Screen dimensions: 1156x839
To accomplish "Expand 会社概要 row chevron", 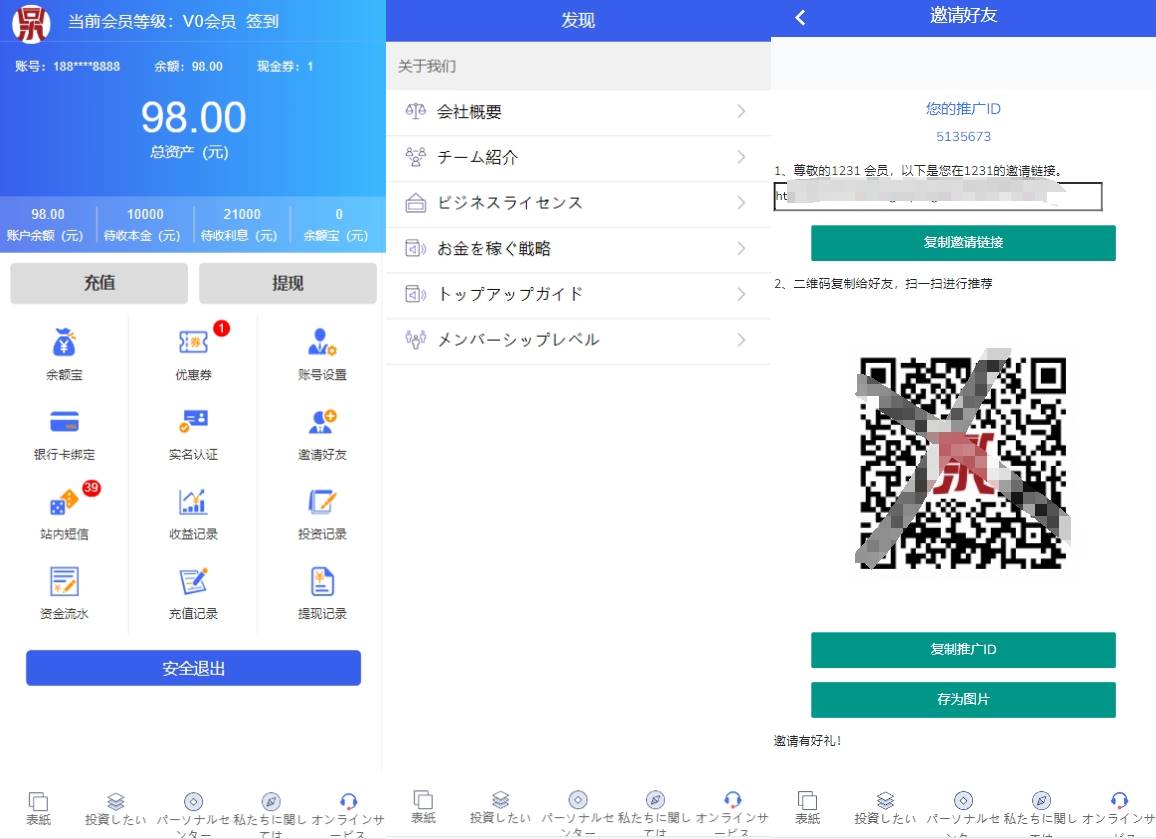I will (741, 111).
